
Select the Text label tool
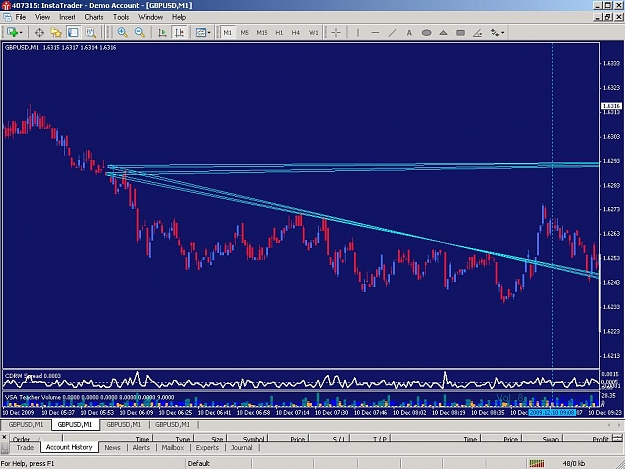(x=409, y=33)
